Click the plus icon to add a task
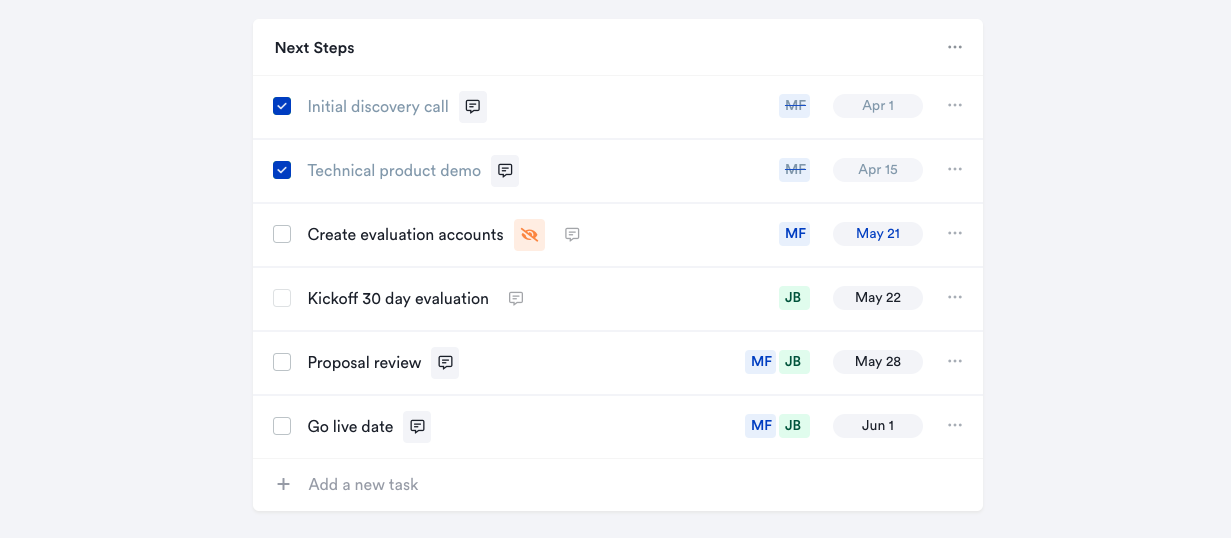The height and width of the screenshot is (538, 1231). point(283,484)
